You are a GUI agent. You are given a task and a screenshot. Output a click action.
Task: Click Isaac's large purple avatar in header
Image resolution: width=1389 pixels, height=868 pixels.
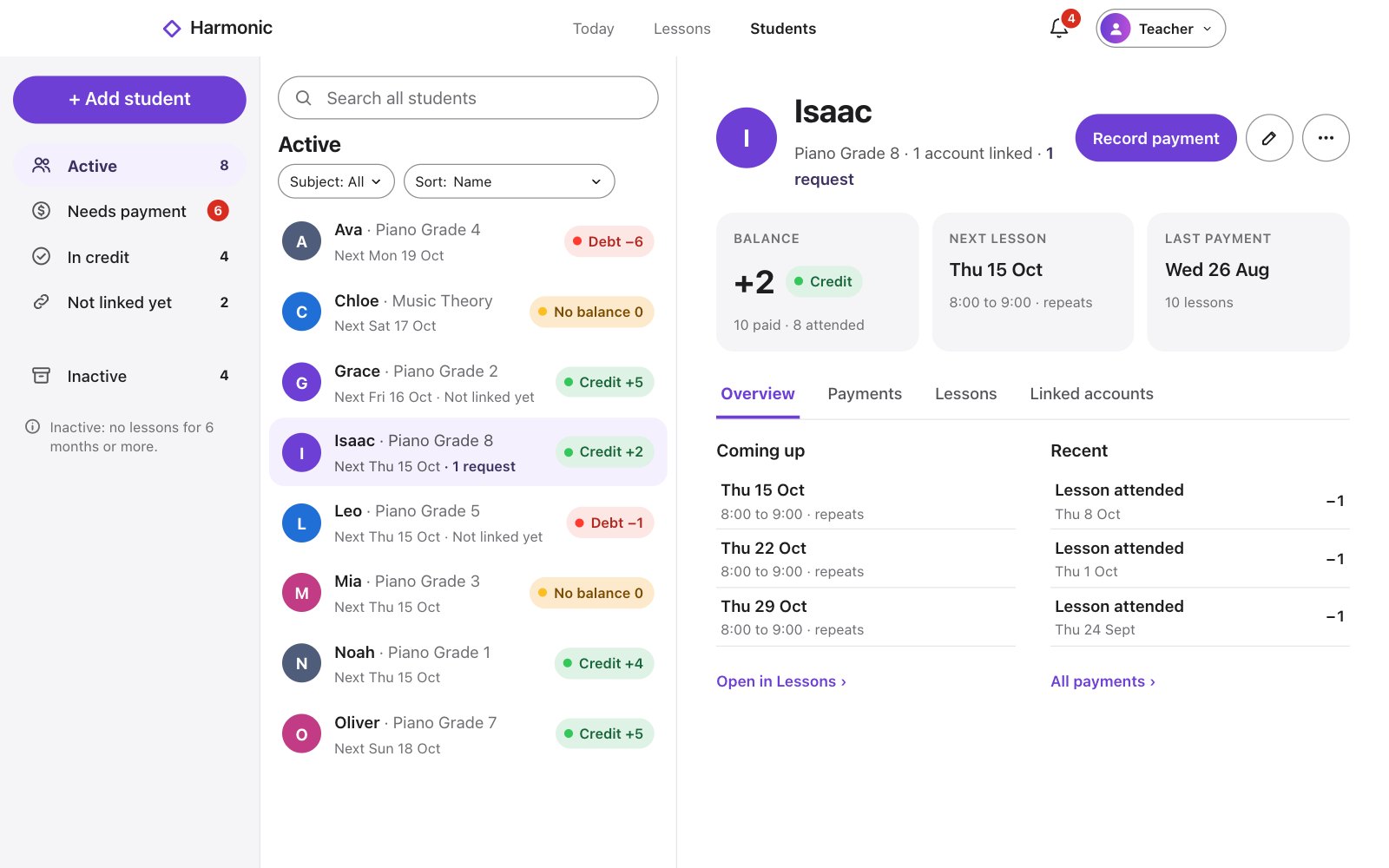click(747, 138)
